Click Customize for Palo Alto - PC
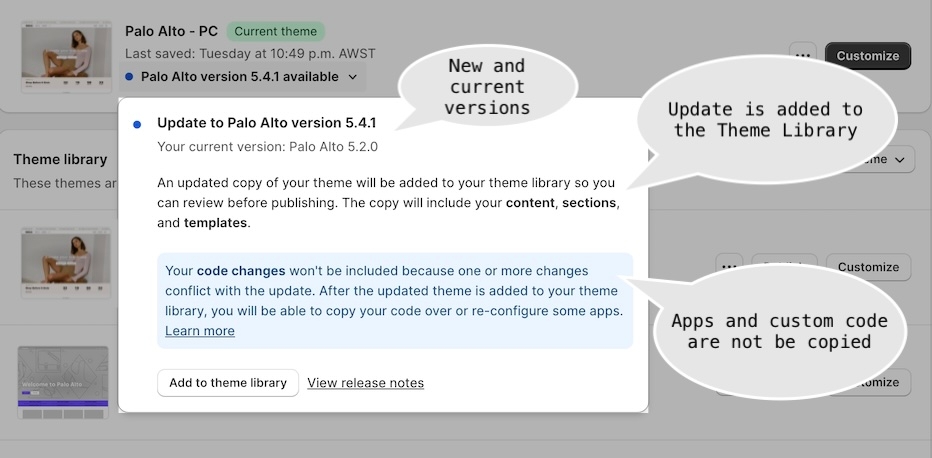Screen dimensions: 932x458 tap(868, 56)
